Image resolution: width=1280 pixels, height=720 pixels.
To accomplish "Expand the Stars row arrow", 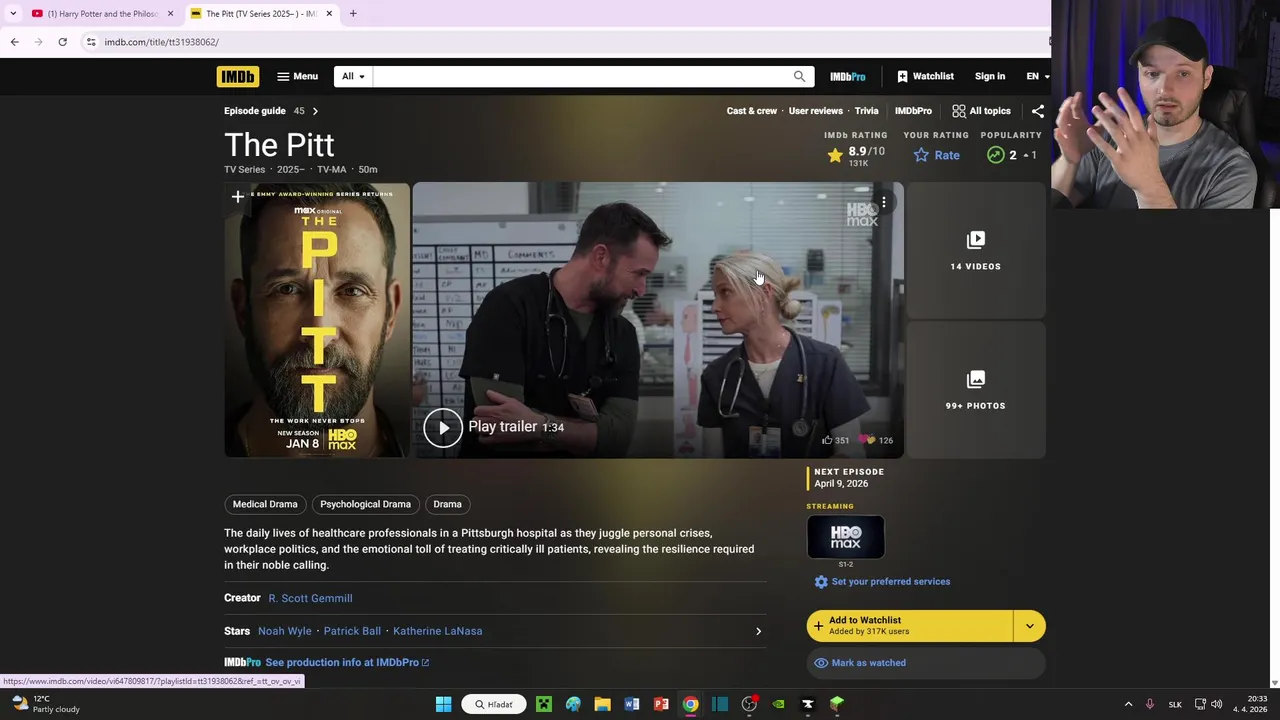I will pyautogui.click(x=758, y=631).
